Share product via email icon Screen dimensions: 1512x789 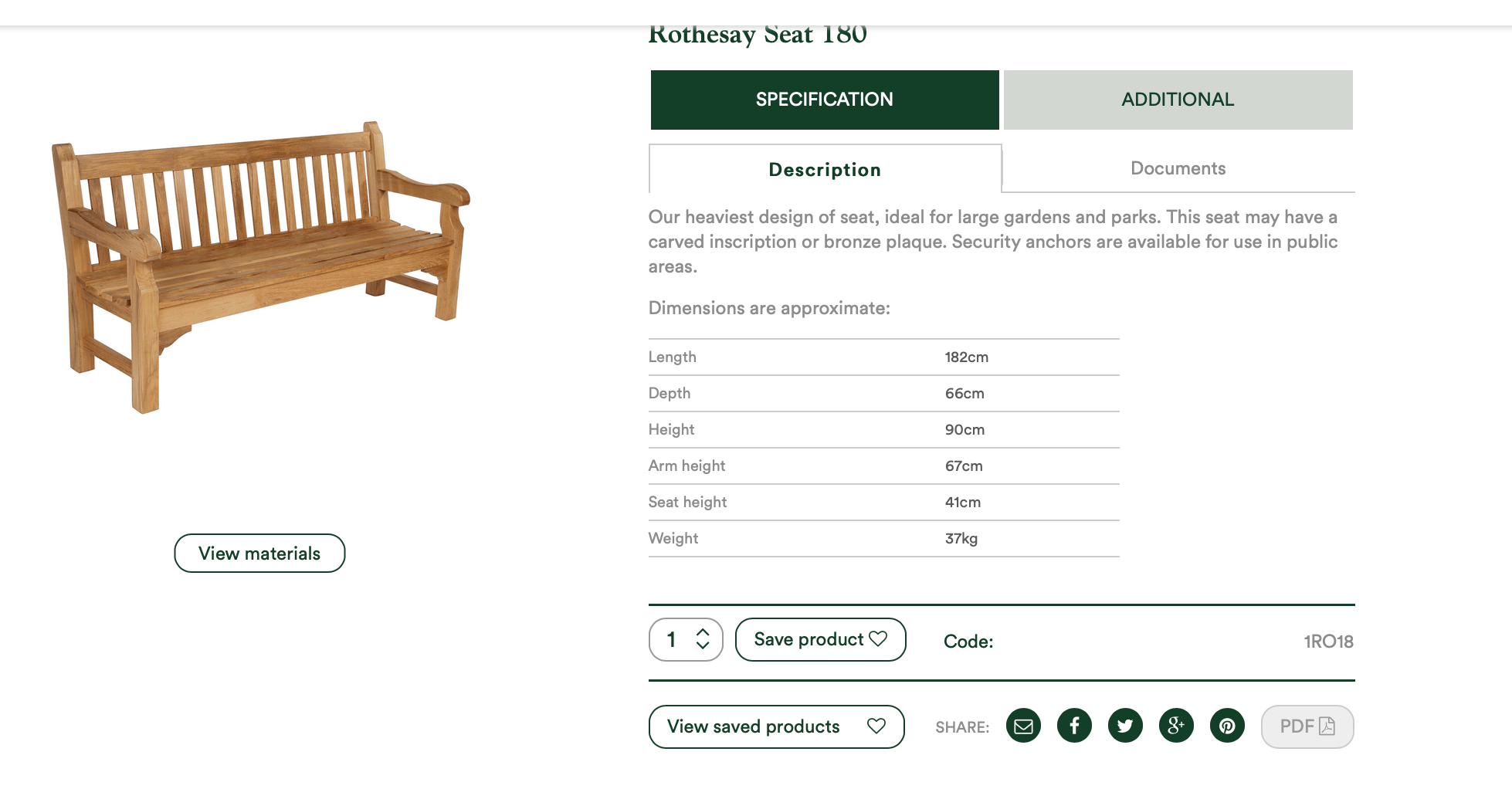pyautogui.click(x=1023, y=726)
